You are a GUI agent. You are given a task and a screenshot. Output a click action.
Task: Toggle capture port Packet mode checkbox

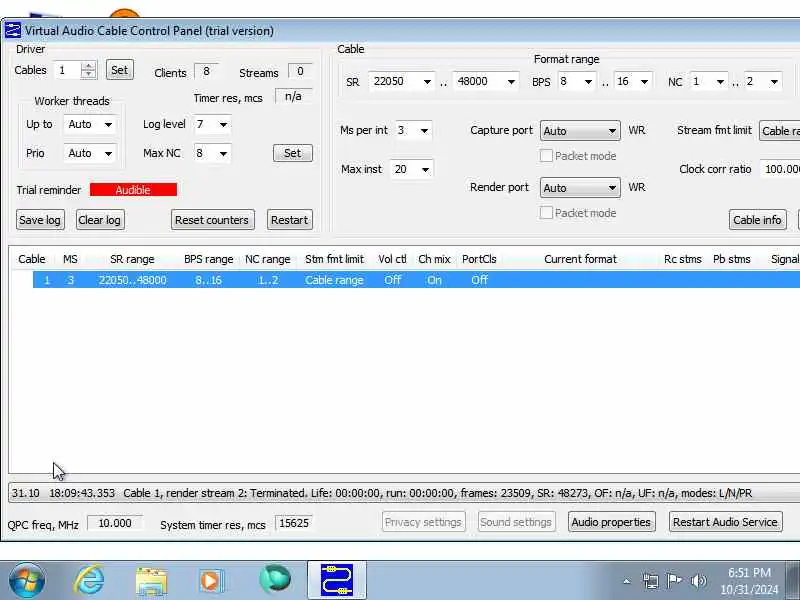click(x=546, y=156)
